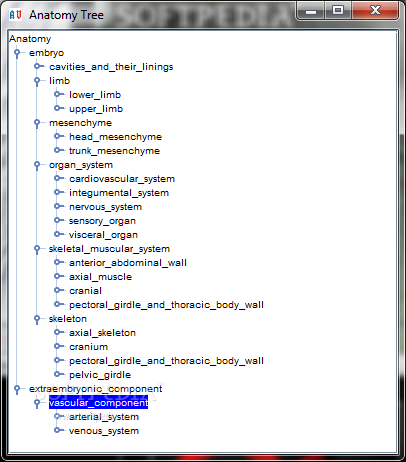Select trunk_mesenchyme in the tree

114,151
